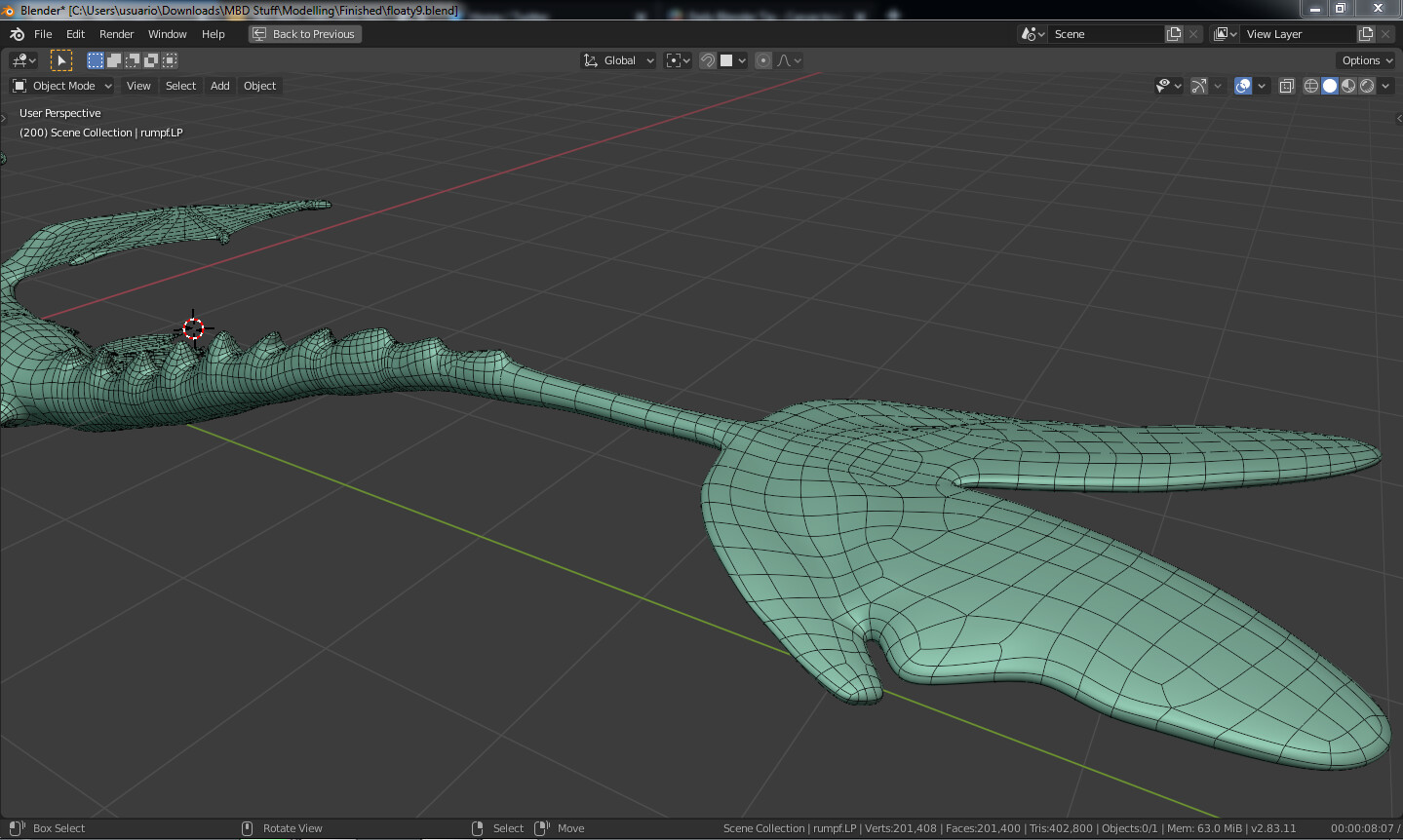Expand the sidebar via right edge arrow
The image size is (1403, 840).
(x=1398, y=118)
